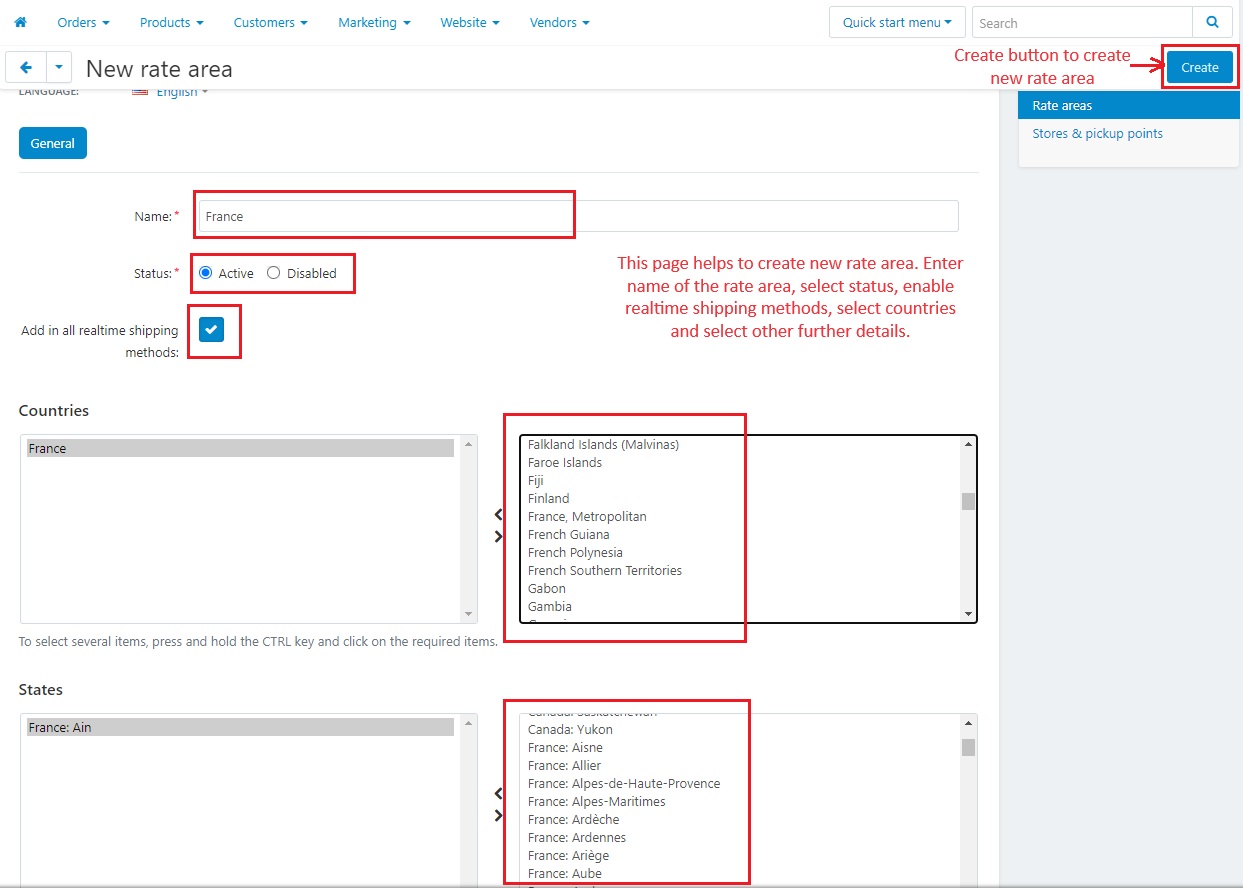Go to the home icon
This screenshot has width=1243, height=888.
20,22
